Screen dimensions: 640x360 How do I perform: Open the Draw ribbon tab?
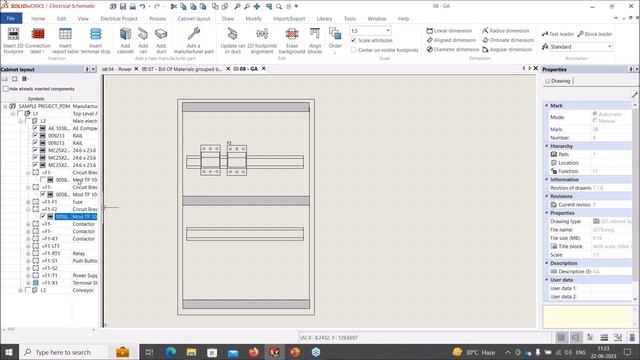click(228, 19)
